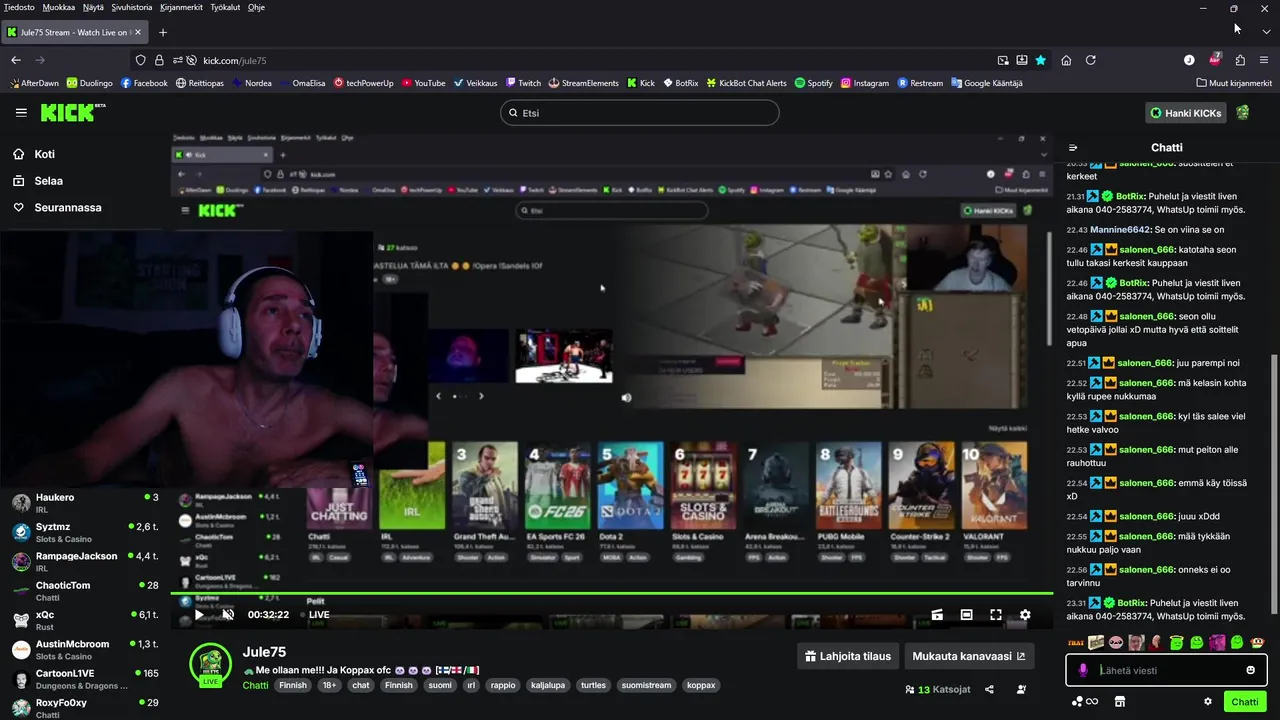The height and width of the screenshot is (720, 1280).
Task: Click Lahjoita tilaus button
Action: coord(847,657)
